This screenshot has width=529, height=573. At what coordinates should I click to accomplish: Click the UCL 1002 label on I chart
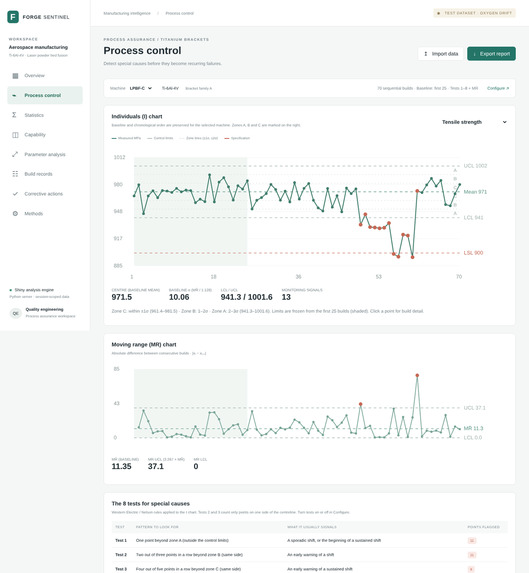475,166
